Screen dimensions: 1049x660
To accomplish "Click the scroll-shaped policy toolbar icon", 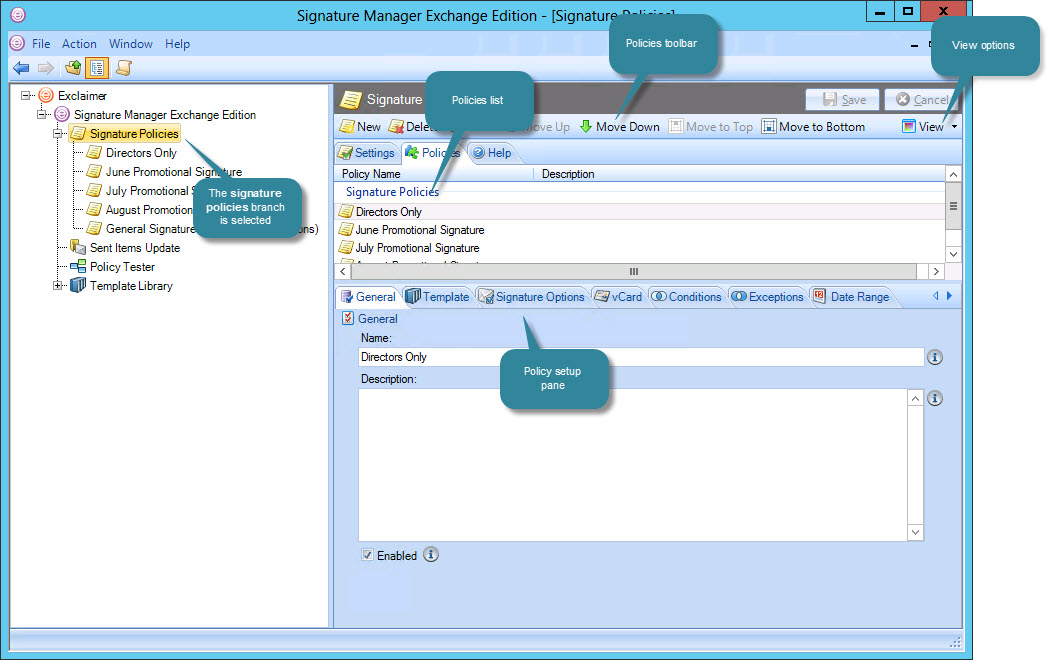I will (124, 68).
